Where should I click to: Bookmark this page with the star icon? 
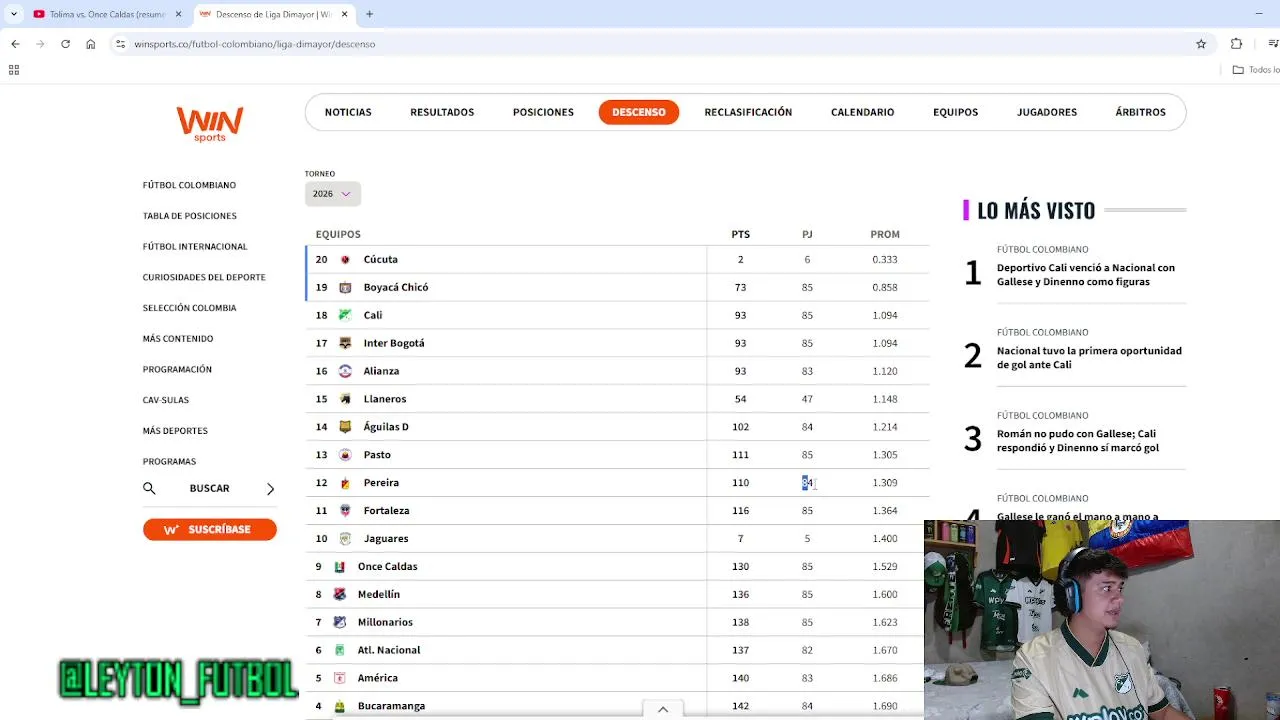click(1201, 44)
